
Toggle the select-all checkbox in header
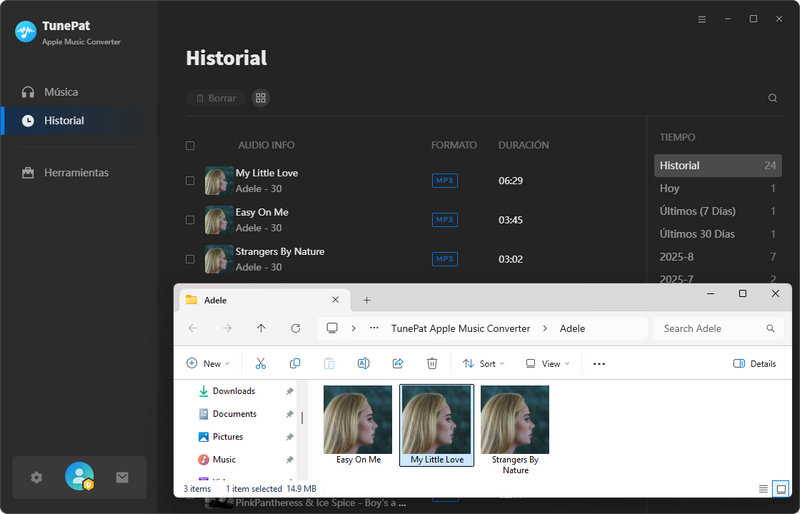[190, 146]
